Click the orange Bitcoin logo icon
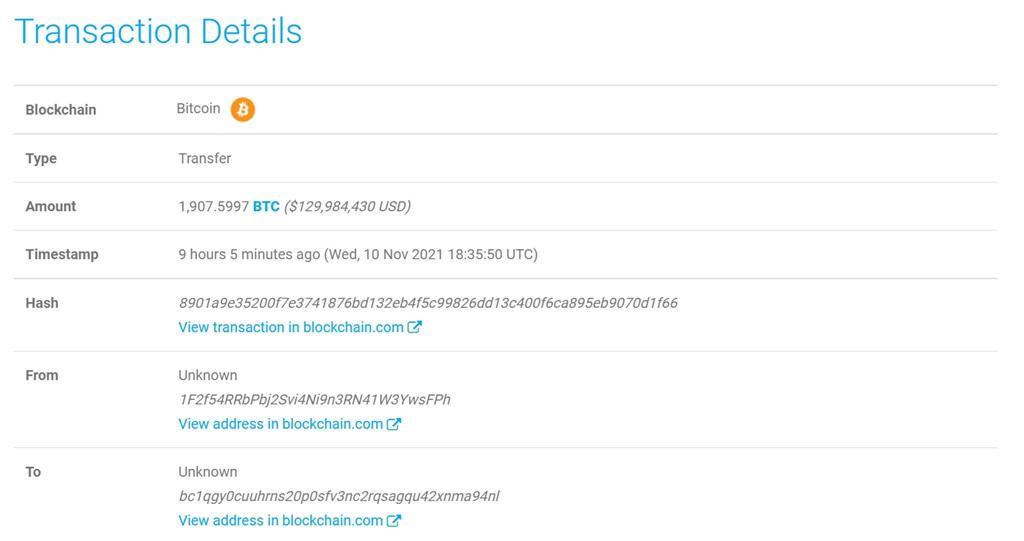The height and width of the screenshot is (541, 1024). 242,110
